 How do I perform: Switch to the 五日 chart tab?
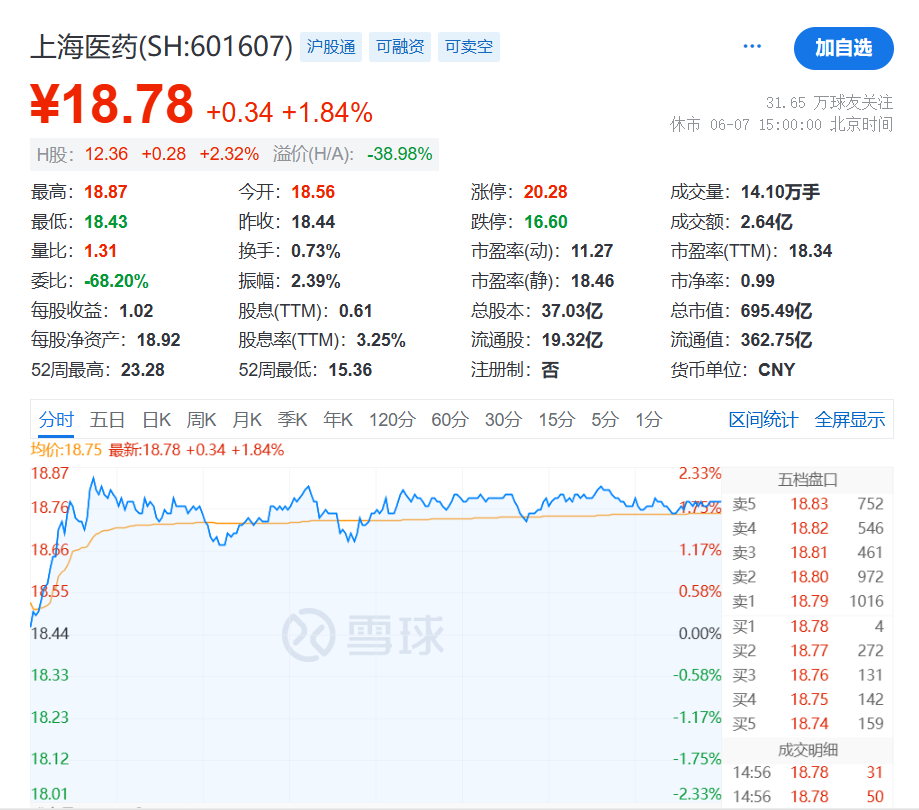(107, 420)
